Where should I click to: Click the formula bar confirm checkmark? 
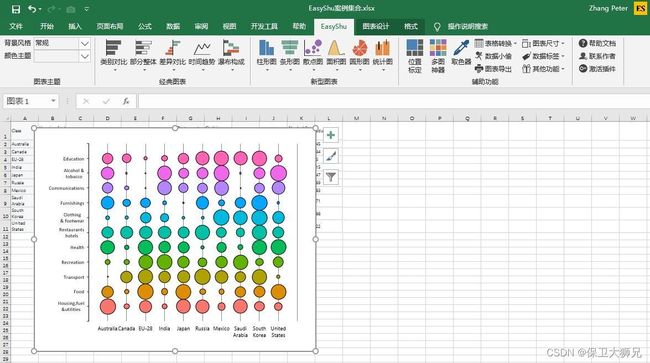[x=106, y=101]
